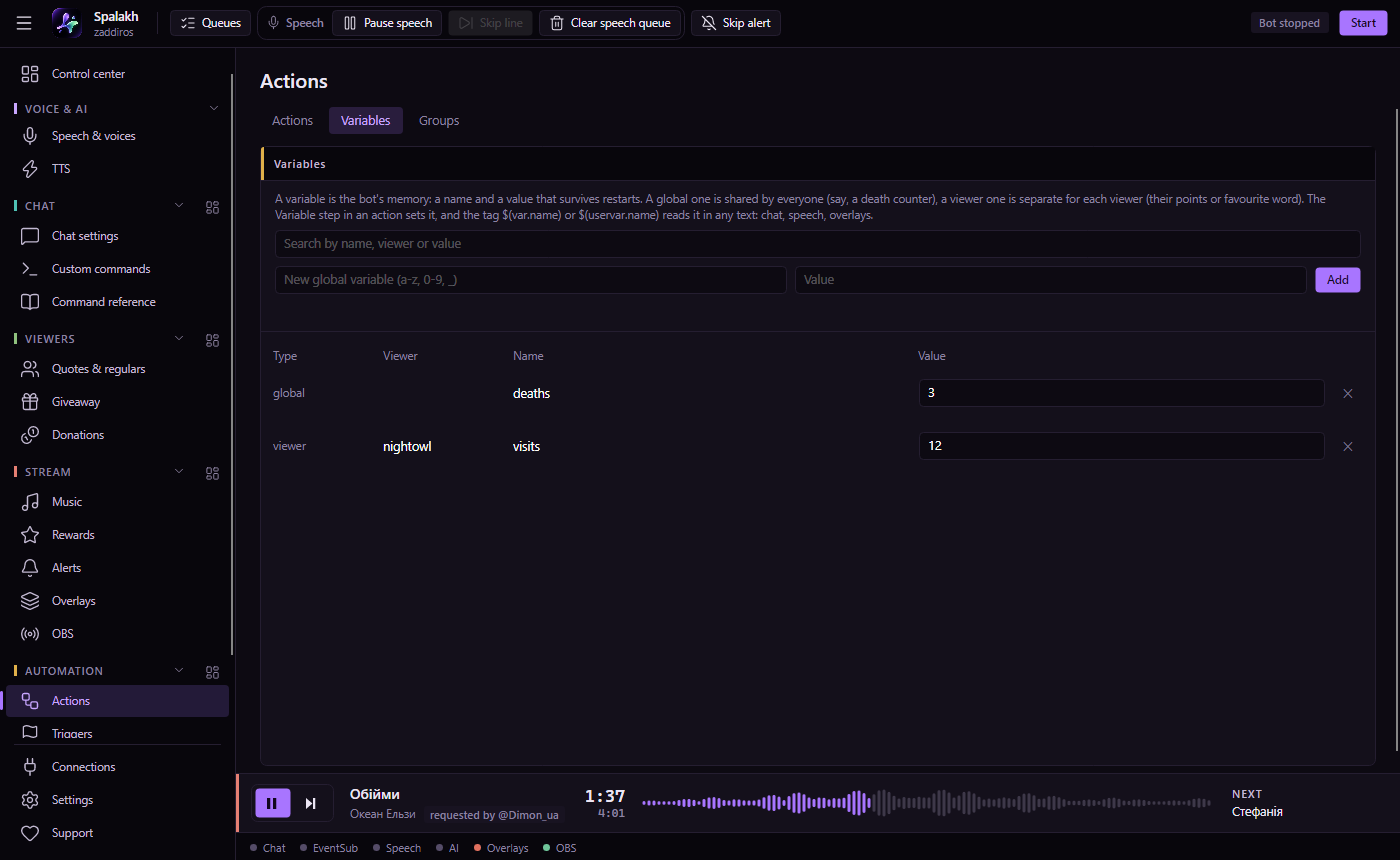Add the new global variable

[x=1338, y=280]
